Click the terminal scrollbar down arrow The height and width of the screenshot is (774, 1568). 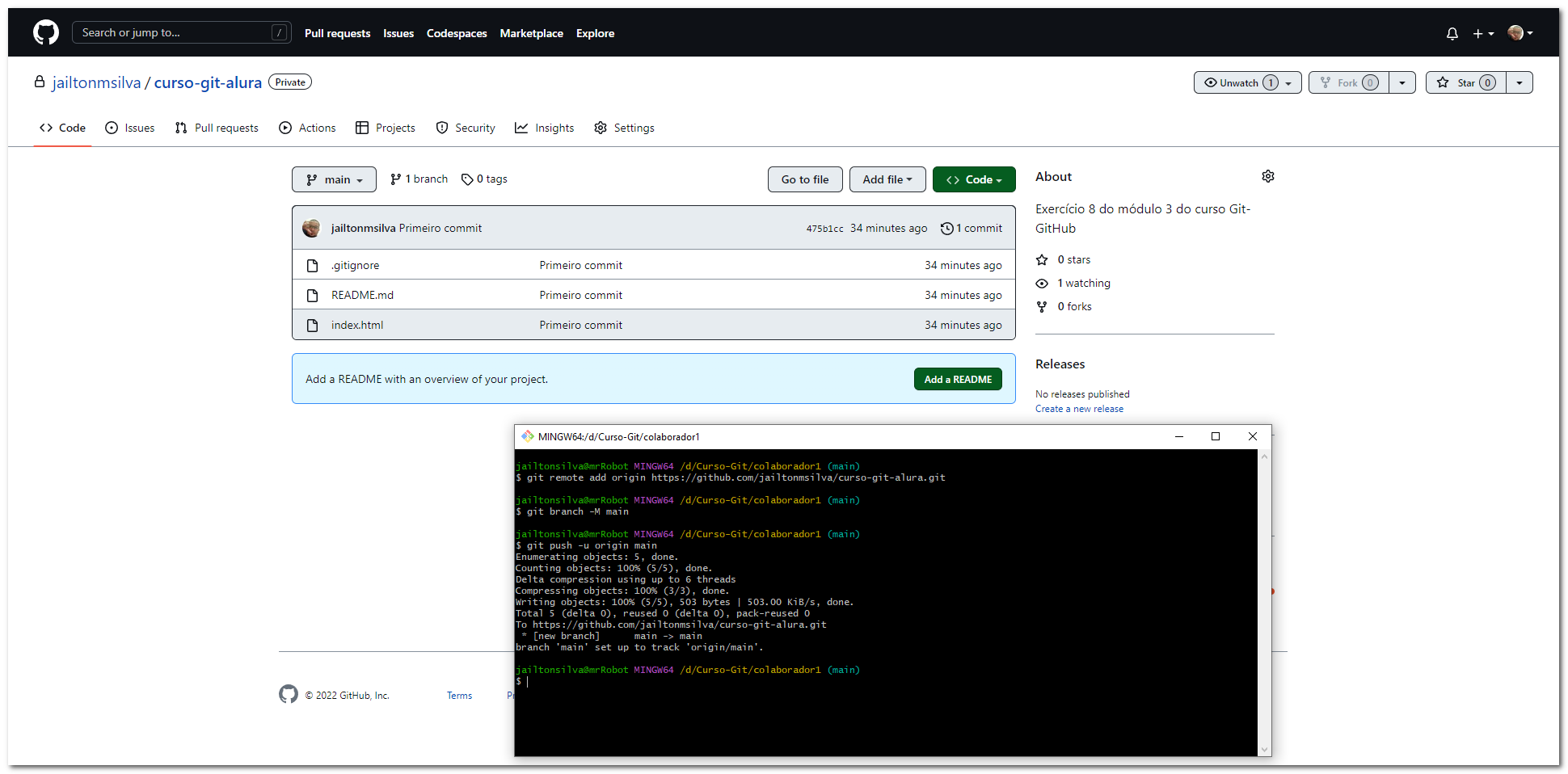pos(1265,749)
